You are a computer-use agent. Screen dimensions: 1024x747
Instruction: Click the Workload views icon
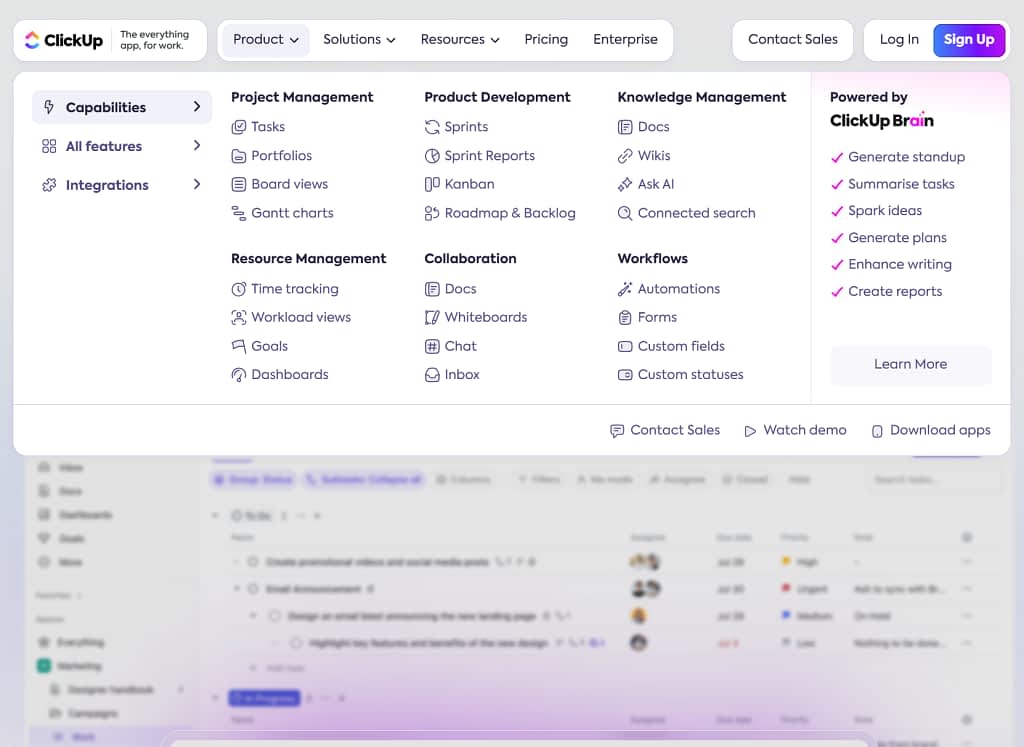click(x=239, y=317)
